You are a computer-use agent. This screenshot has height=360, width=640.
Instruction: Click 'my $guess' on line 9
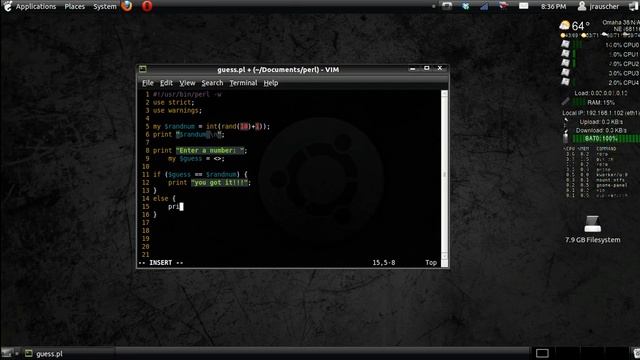coord(185,159)
